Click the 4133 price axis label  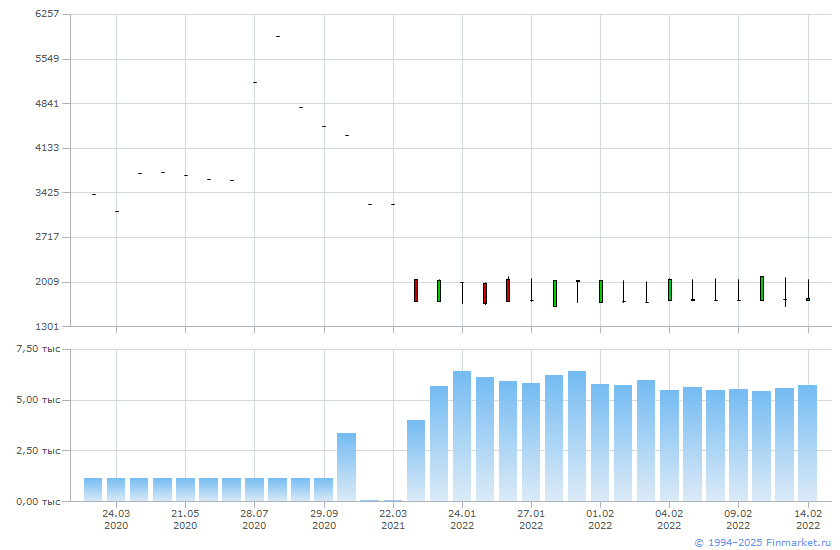point(47,147)
